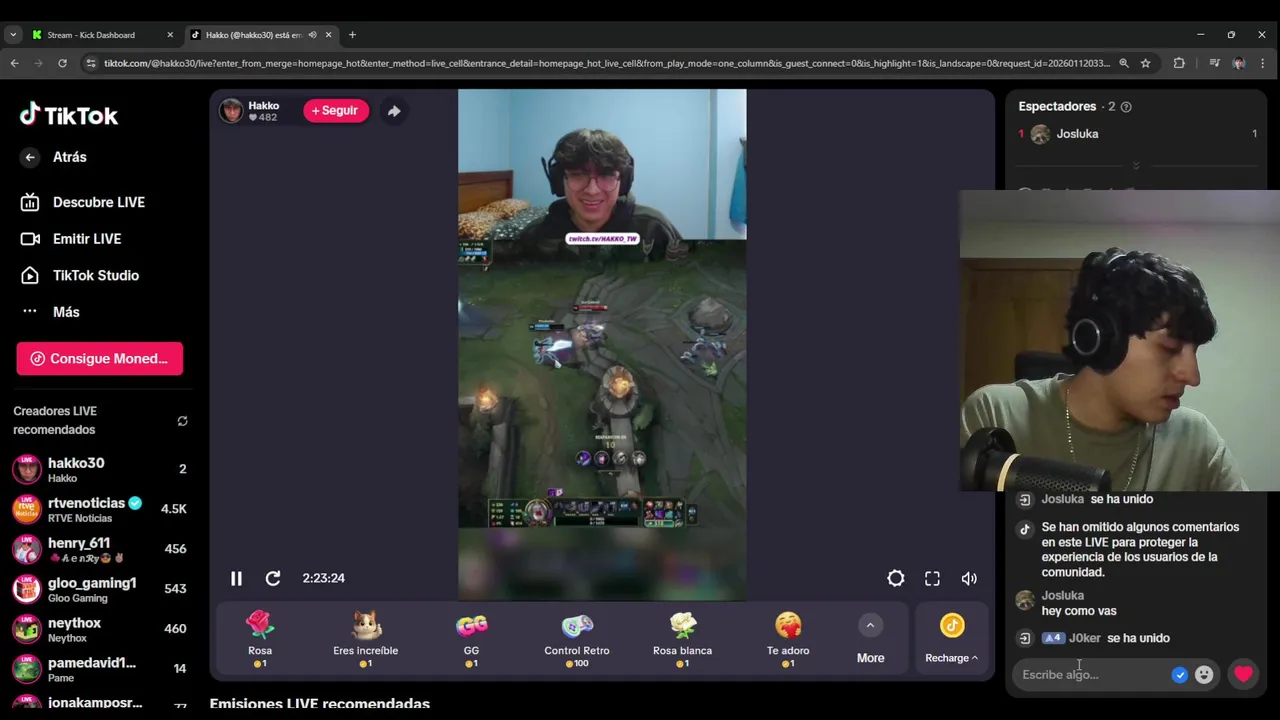Open Chrome three-dot menu

click(x=1263, y=63)
